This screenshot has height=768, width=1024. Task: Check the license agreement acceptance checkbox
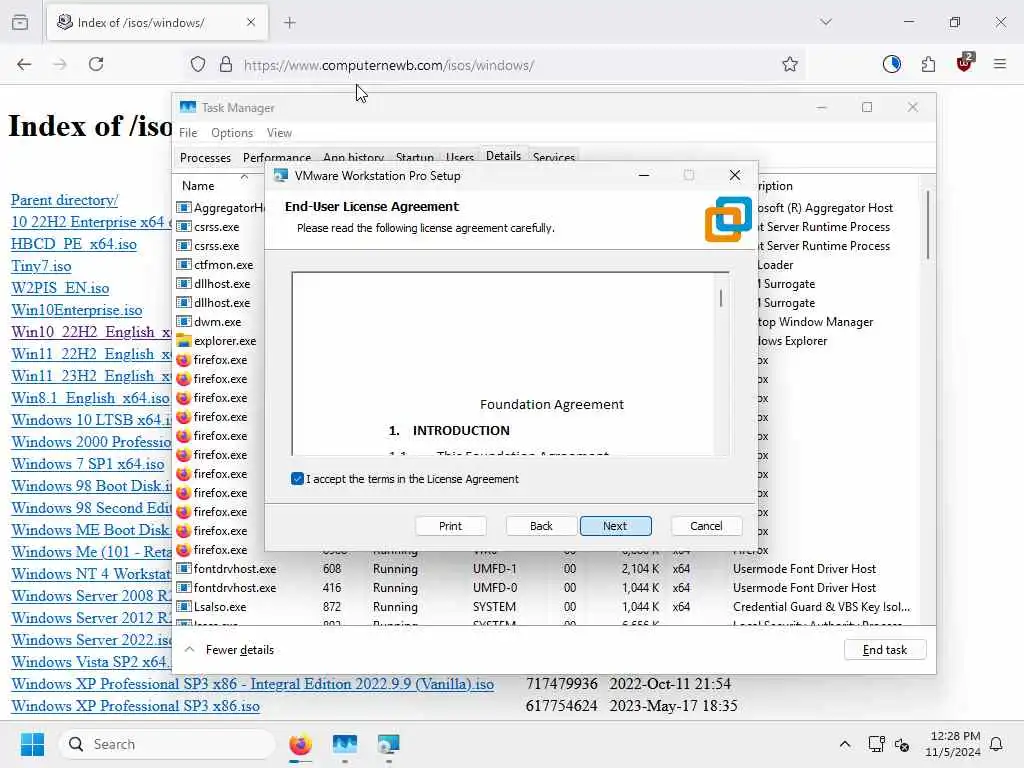pos(297,479)
